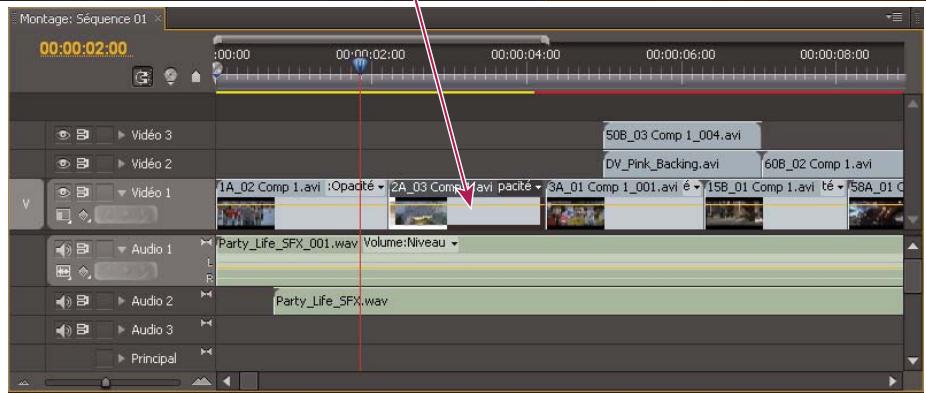This screenshot has width=926, height=393.
Task: Click Audio 1 show keyframes icon
Action: pos(84,271)
